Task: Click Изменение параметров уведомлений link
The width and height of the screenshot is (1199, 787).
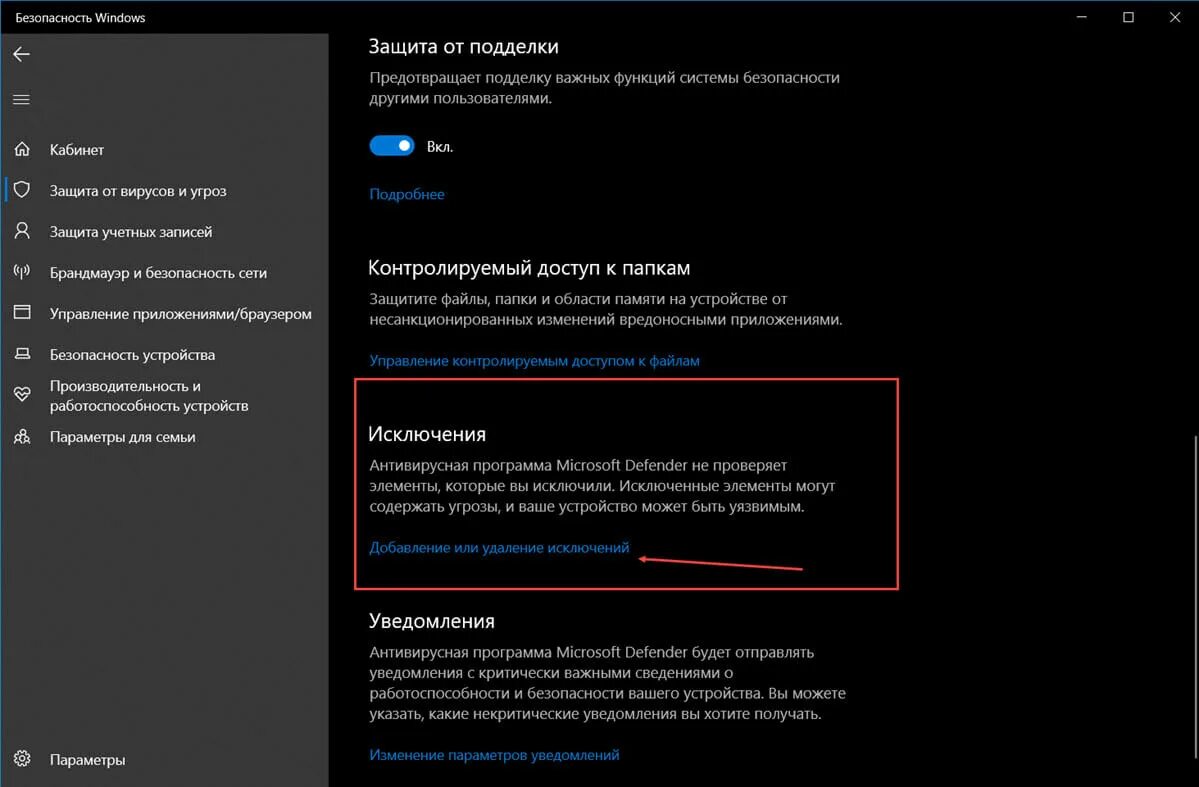Action: tap(494, 755)
